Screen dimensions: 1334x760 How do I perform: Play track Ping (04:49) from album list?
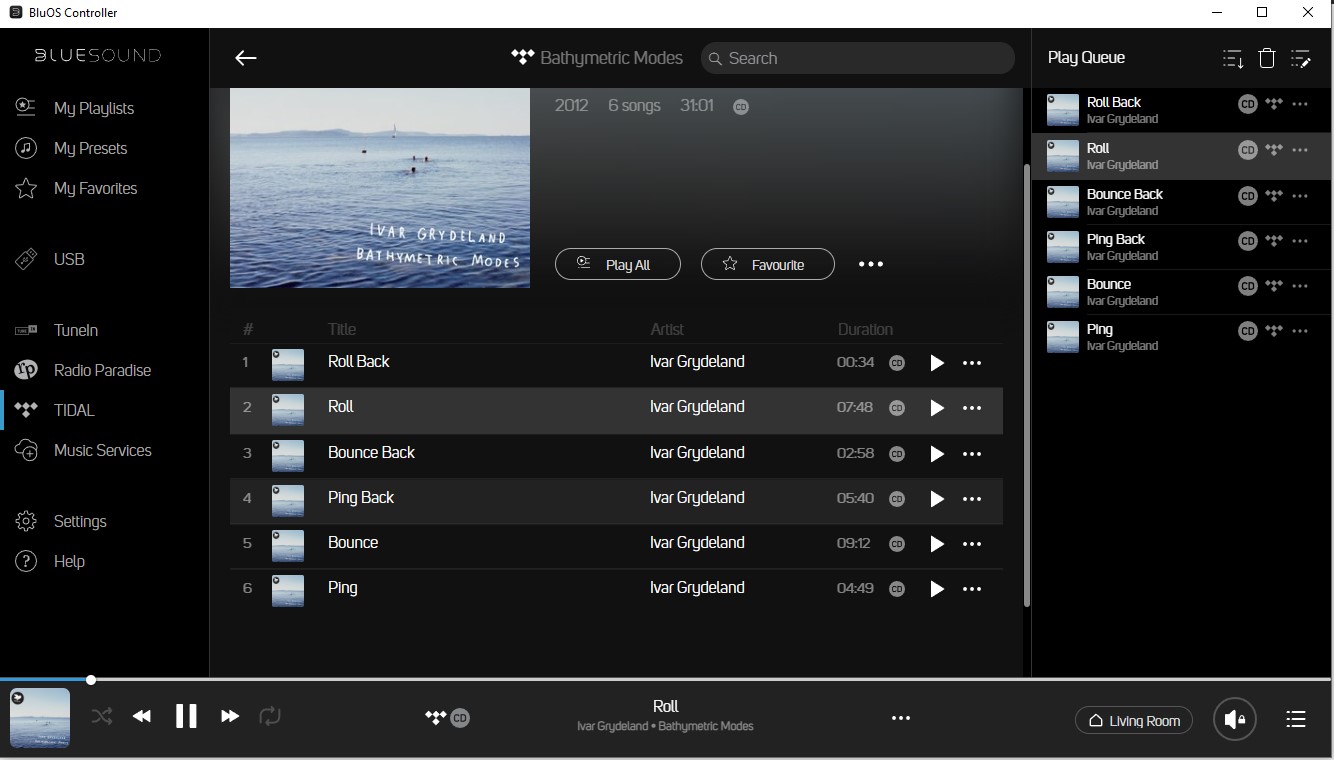(x=937, y=589)
